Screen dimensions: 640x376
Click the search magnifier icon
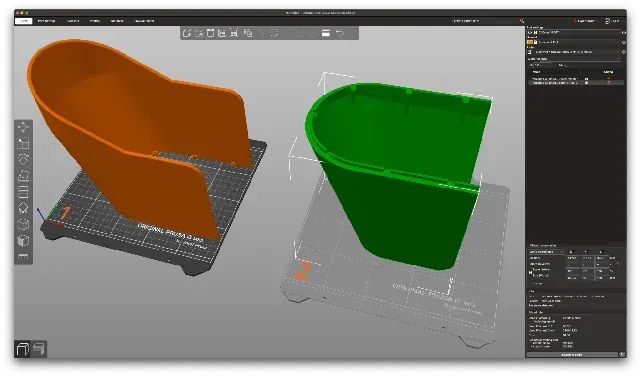click(522, 21)
